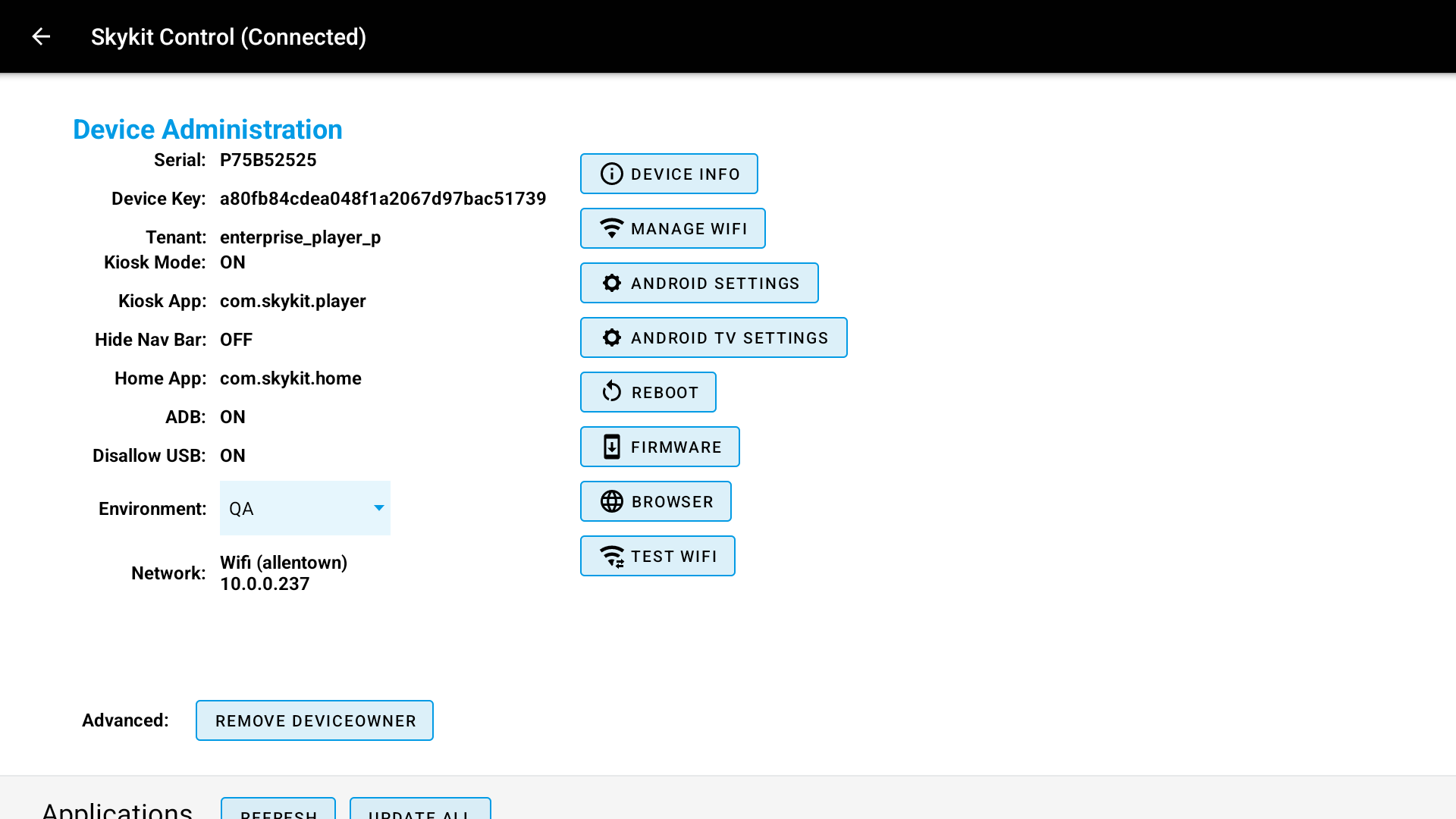Click the Advanced label
The width and height of the screenshot is (1456, 819).
pos(125,720)
